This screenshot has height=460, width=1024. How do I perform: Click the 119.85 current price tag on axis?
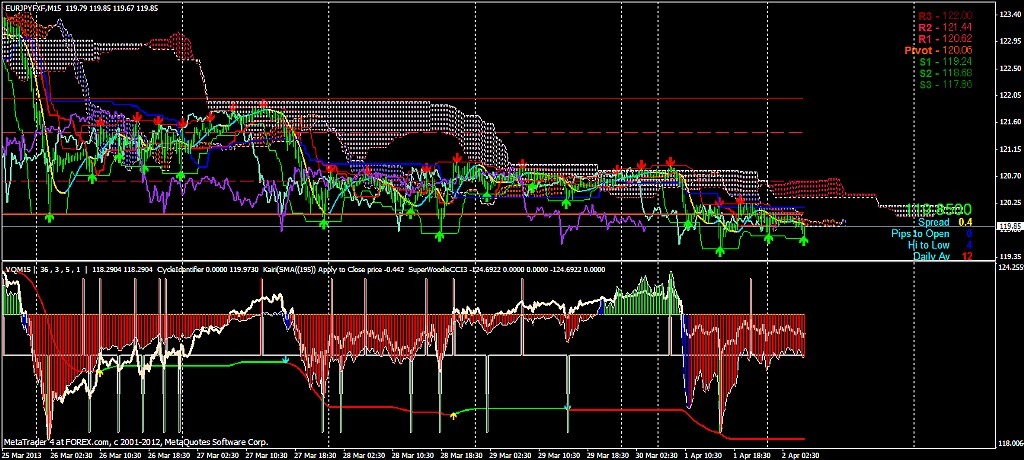pos(1010,227)
